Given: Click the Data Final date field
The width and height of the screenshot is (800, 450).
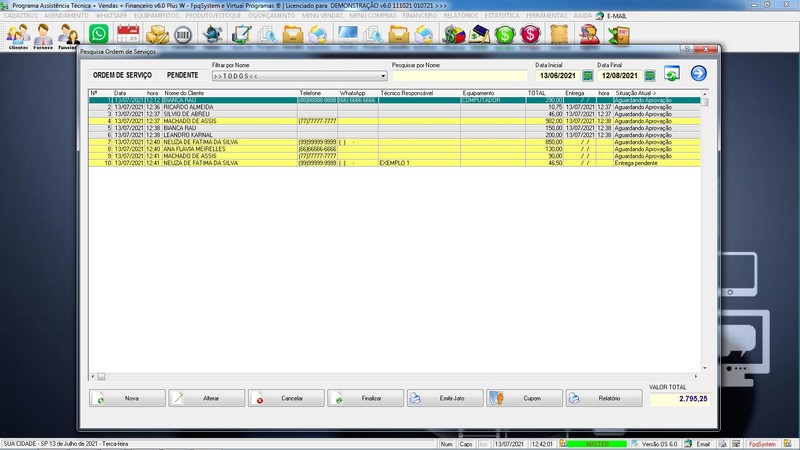Looking at the screenshot, I should [x=619, y=76].
